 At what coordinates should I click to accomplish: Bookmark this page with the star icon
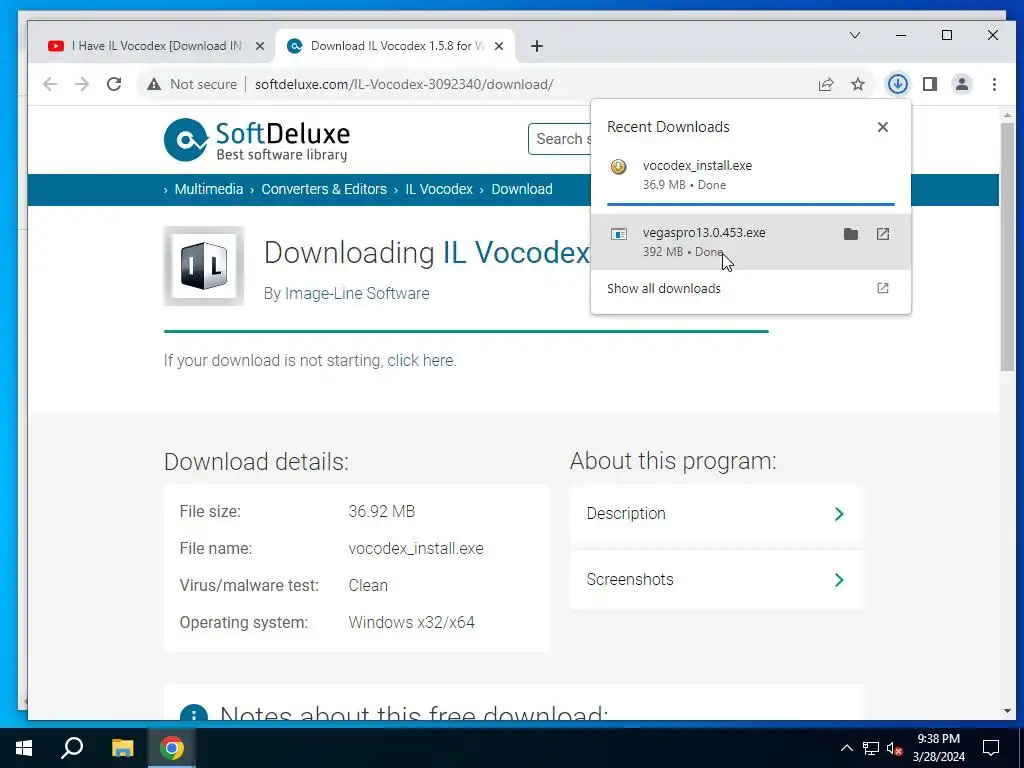point(857,84)
